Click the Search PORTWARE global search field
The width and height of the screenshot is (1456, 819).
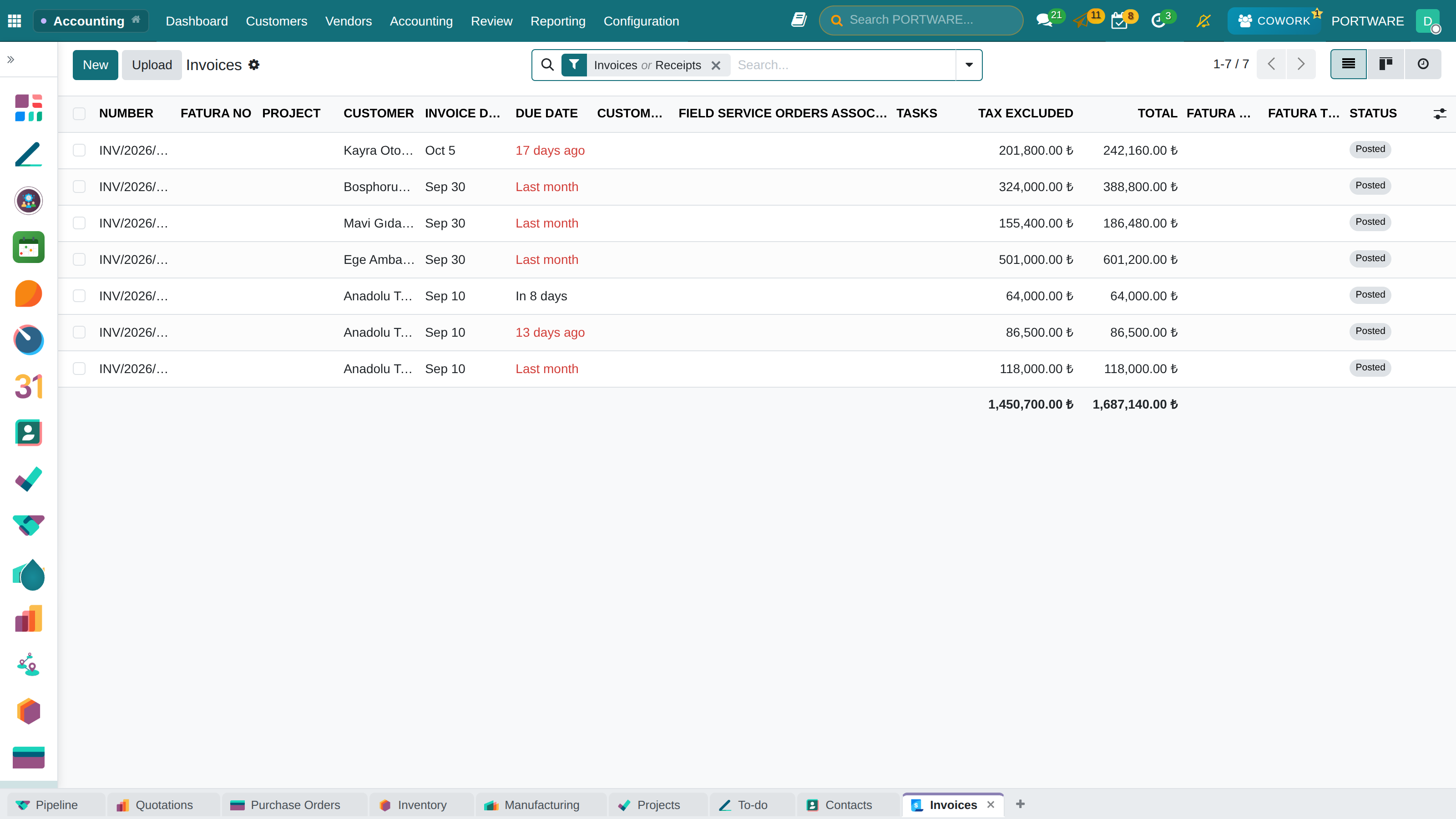click(921, 20)
